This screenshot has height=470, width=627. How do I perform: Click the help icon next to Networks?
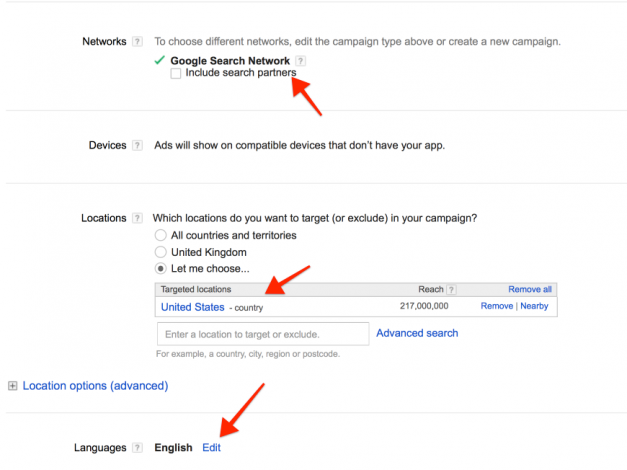coord(137,42)
